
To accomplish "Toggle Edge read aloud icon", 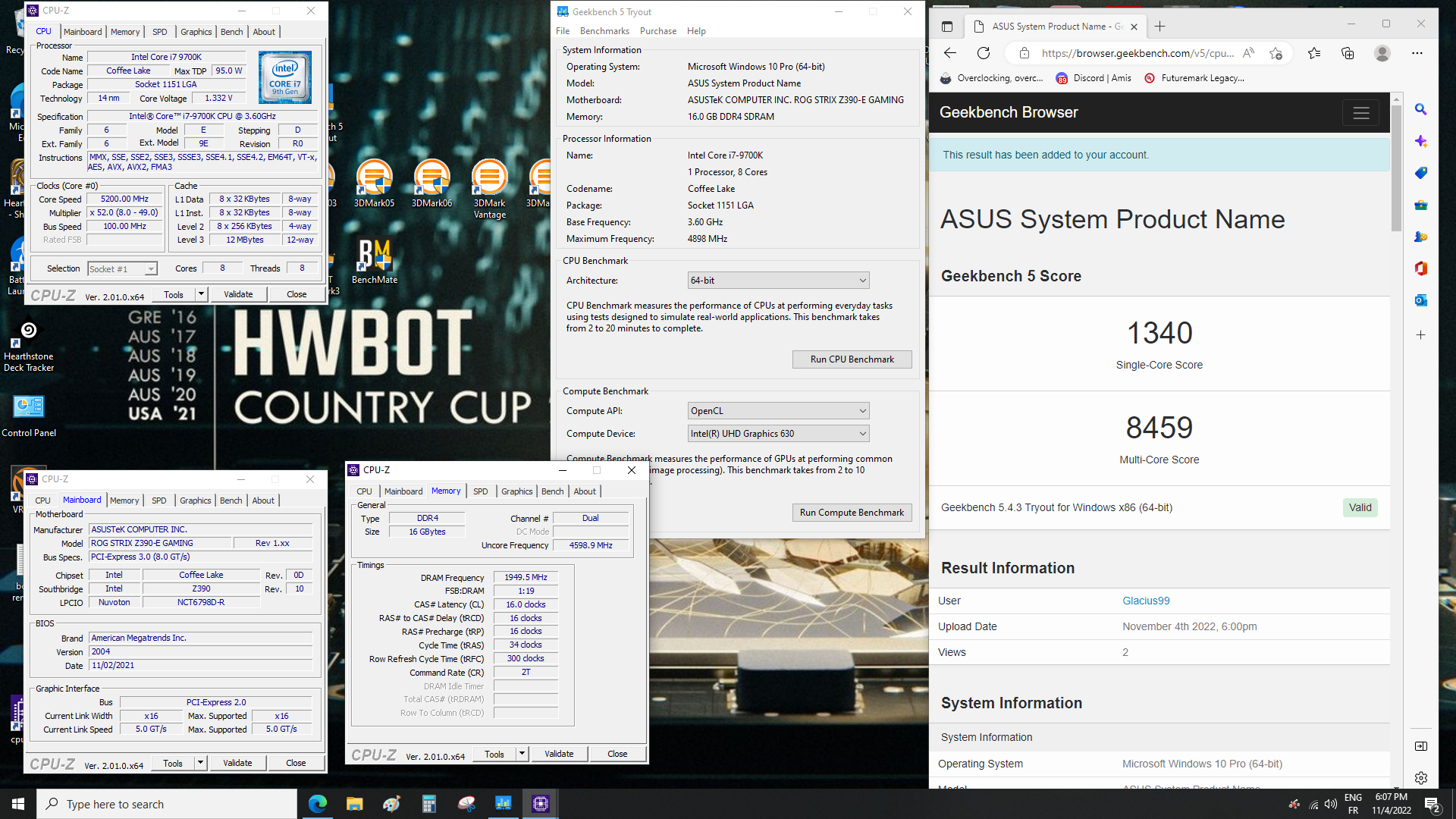I will pyautogui.click(x=1249, y=53).
